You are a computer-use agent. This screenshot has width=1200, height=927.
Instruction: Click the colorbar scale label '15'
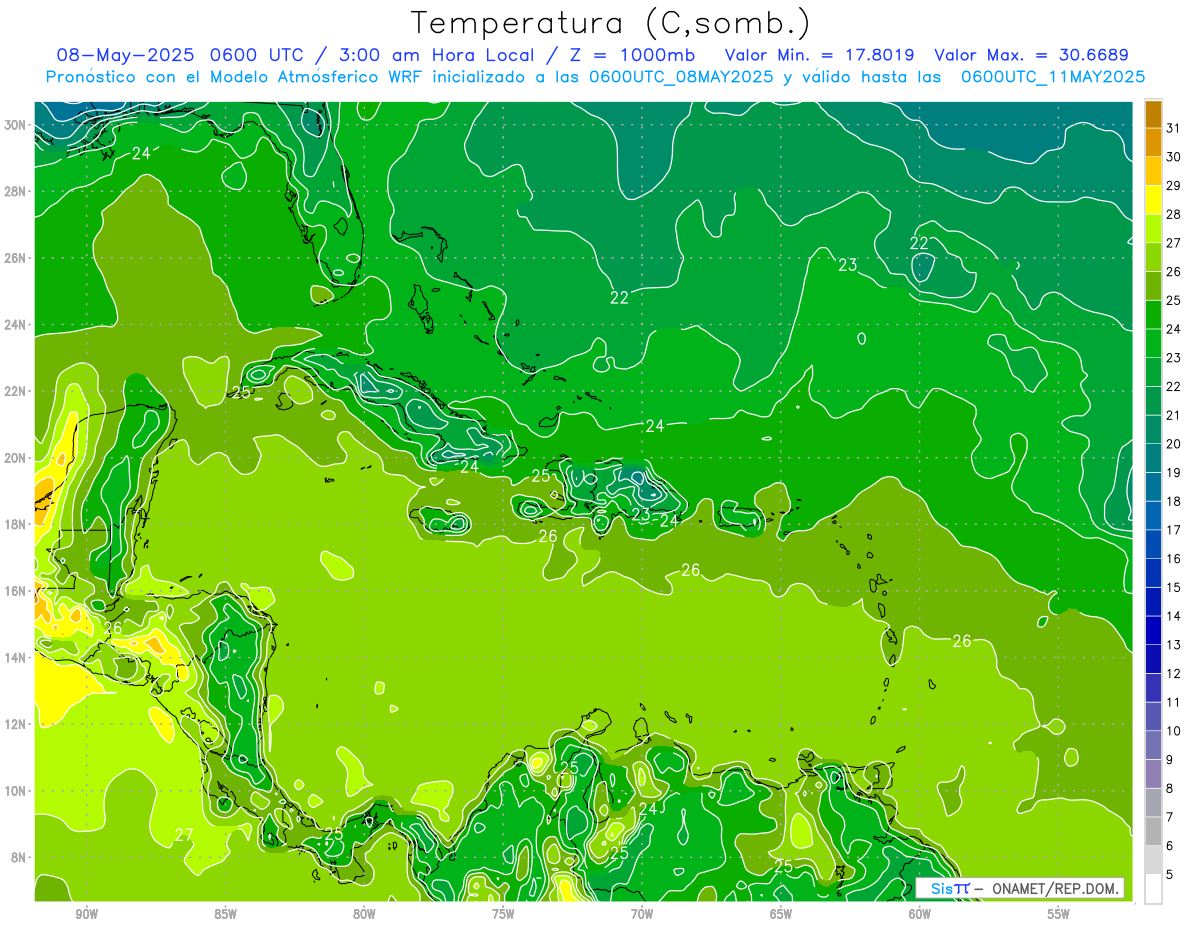(x=1174, y=587)
